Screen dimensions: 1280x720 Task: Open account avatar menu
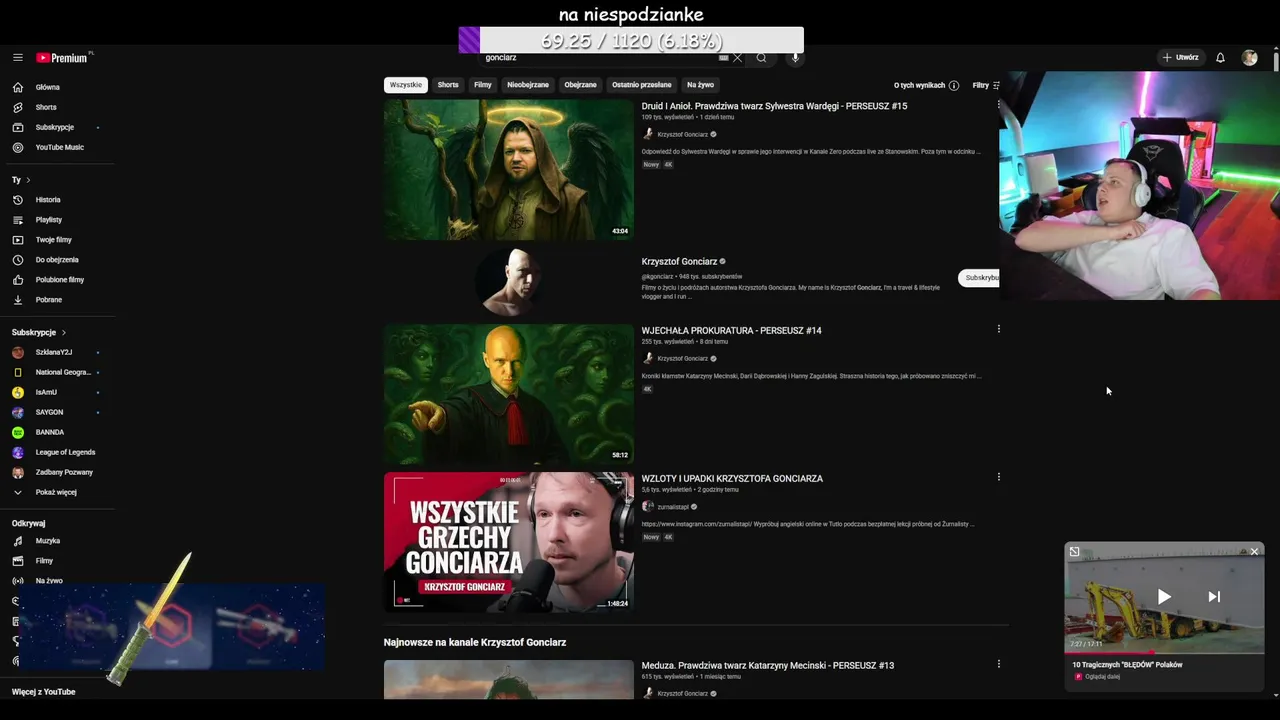tap(1249, 58)
